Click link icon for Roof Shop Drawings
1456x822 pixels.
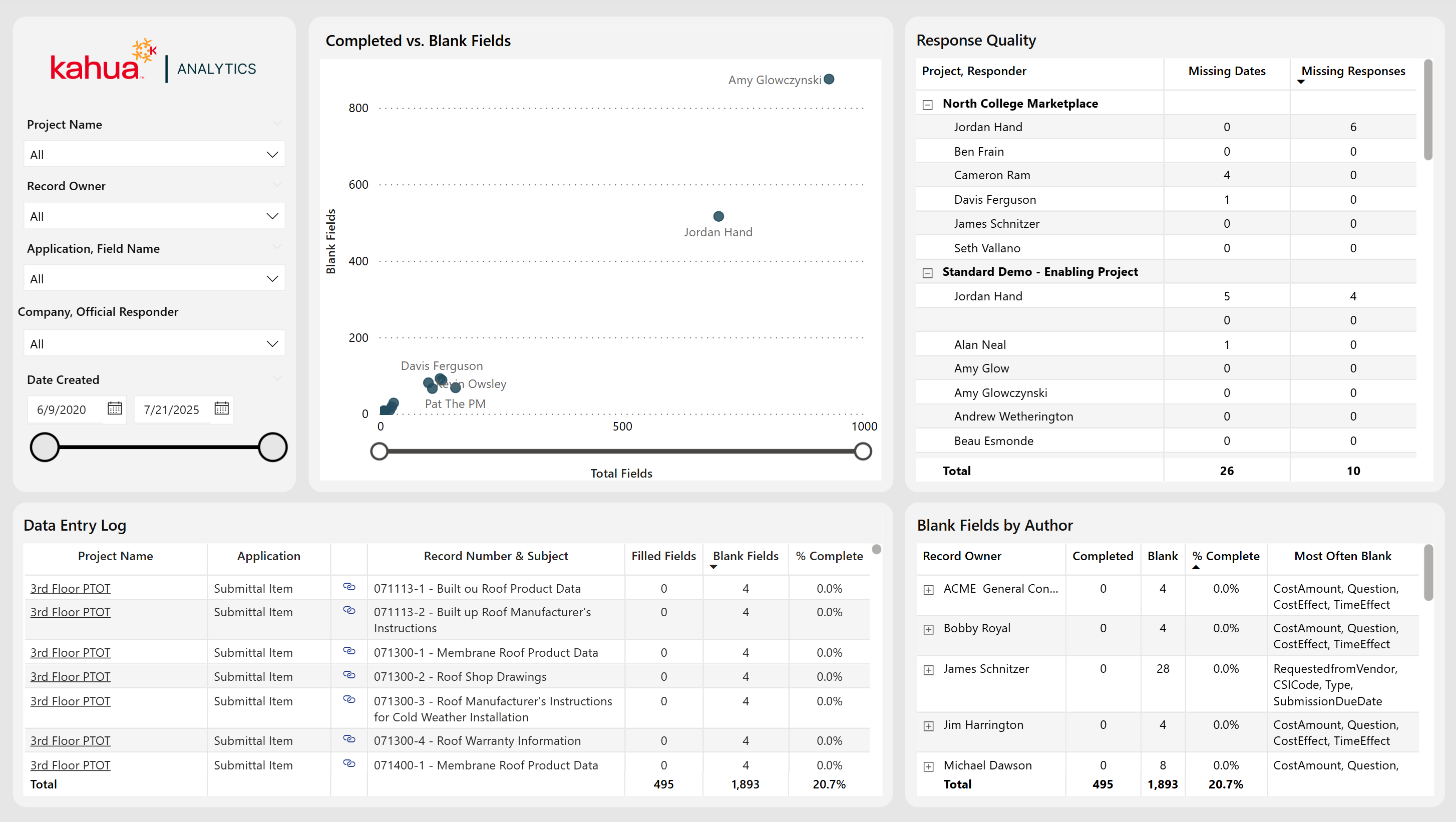point(349,675)
